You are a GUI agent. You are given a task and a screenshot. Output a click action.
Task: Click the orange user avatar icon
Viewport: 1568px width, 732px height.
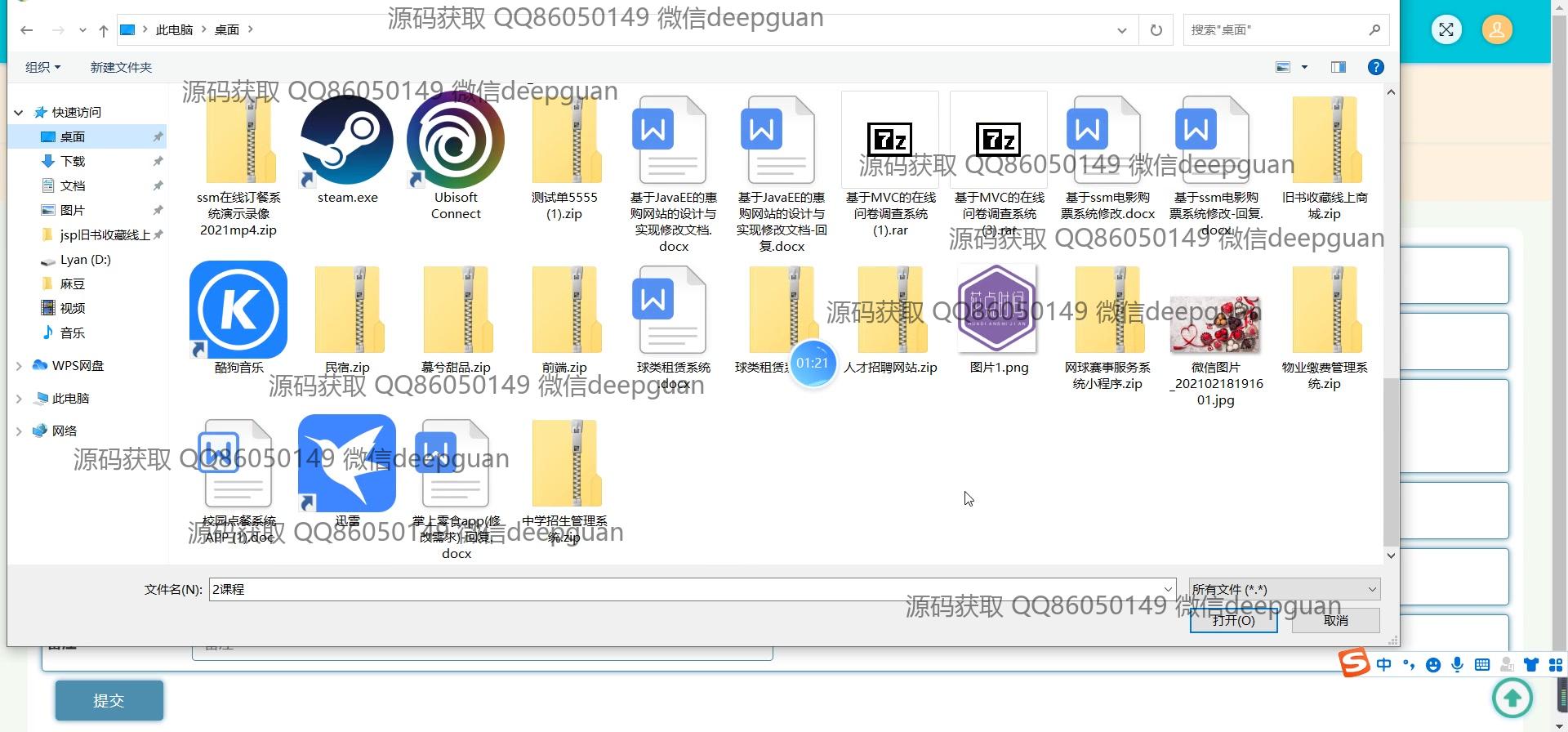pyautogui.click(x=1497, y=30)
